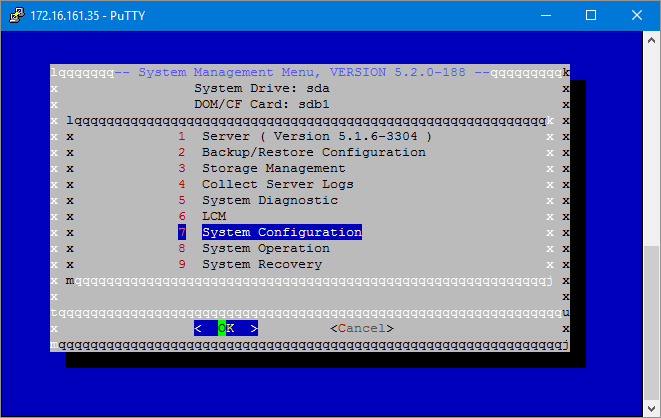The height and width of the screenshot is (418, 661).
Task: Select the Server (Version 5.1.6-3304) entry
Action: point(316,136)
